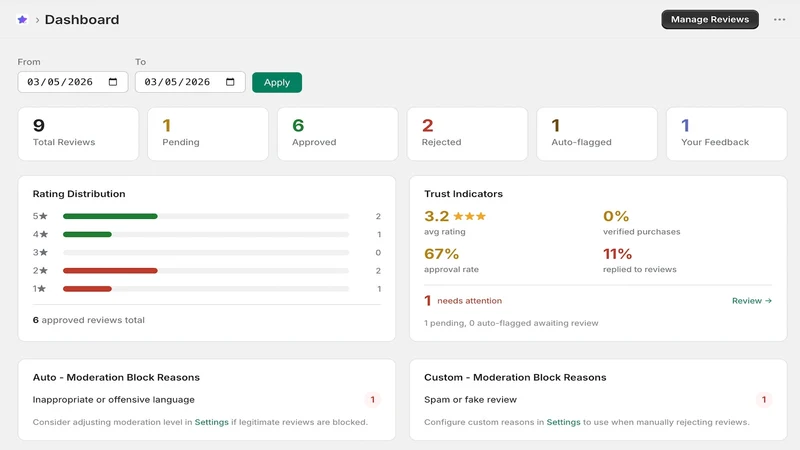Open the three-dots more options menu
The height and width of the screenshot is (450, 800).
tap(779, 19)
